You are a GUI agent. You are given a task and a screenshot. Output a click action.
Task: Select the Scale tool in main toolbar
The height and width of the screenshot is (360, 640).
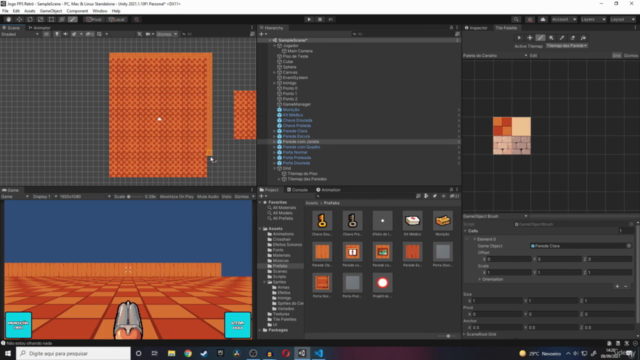(40, 19)
